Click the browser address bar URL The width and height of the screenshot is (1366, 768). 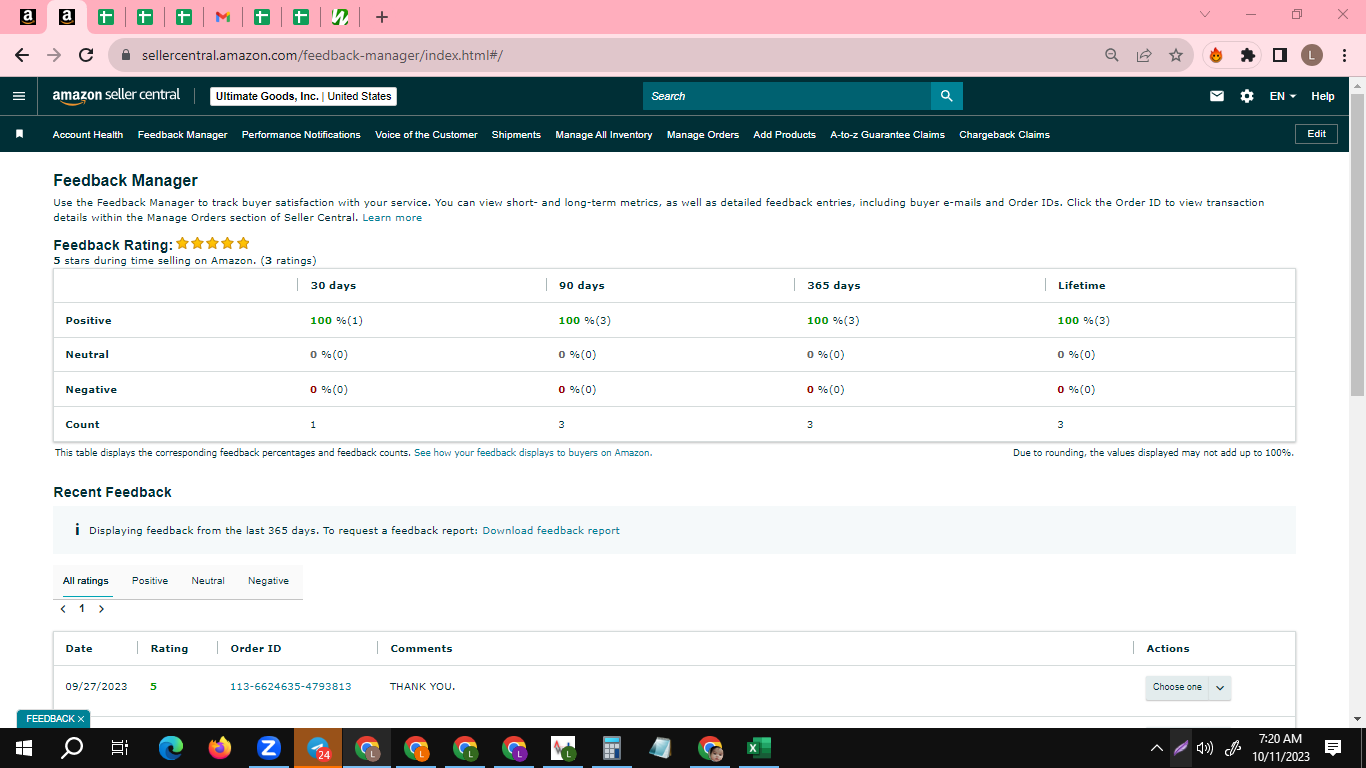click(321, 55)
